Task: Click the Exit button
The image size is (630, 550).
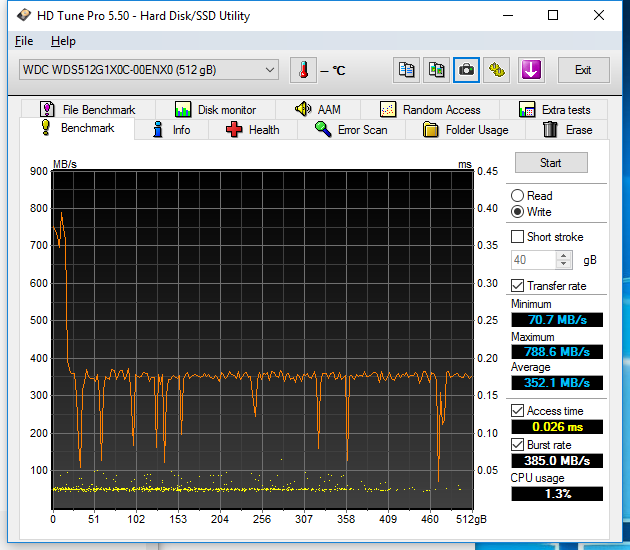Action: pos(583,70)
